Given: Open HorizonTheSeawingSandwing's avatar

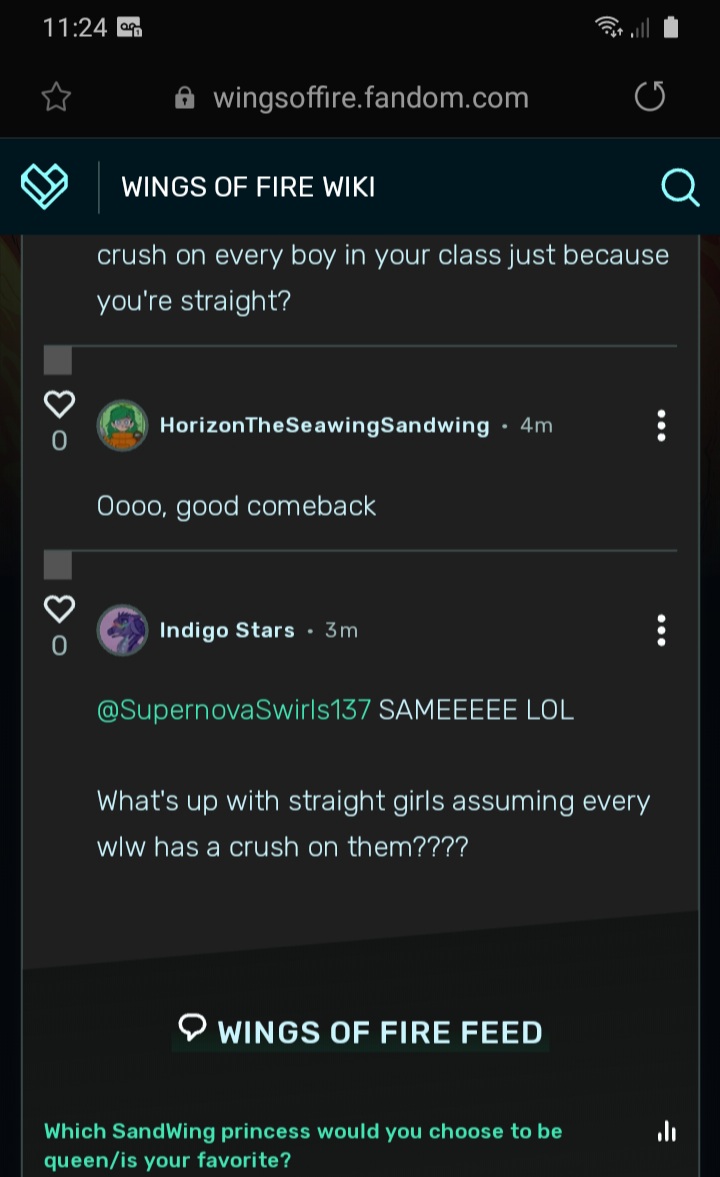Looking at the screenshot, I should [122, 426].
